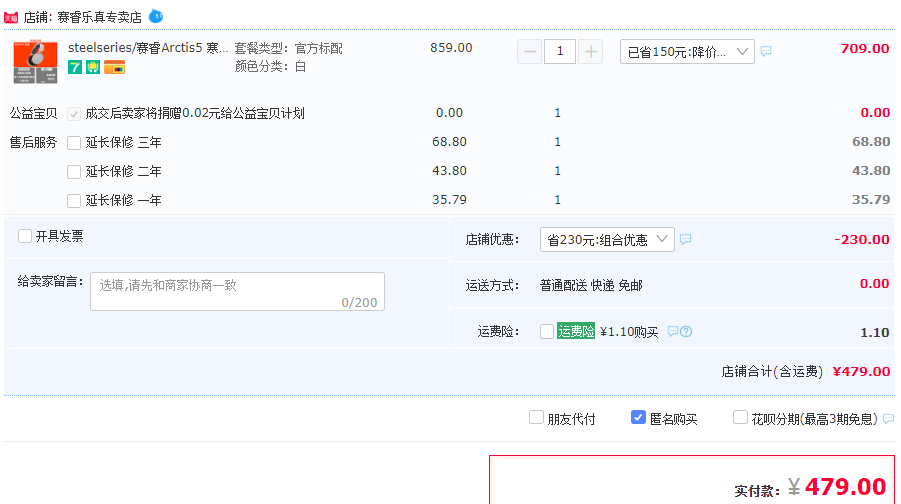
Task: Check 延长保修 一年 warranty option
Action: tap(74, 201)
